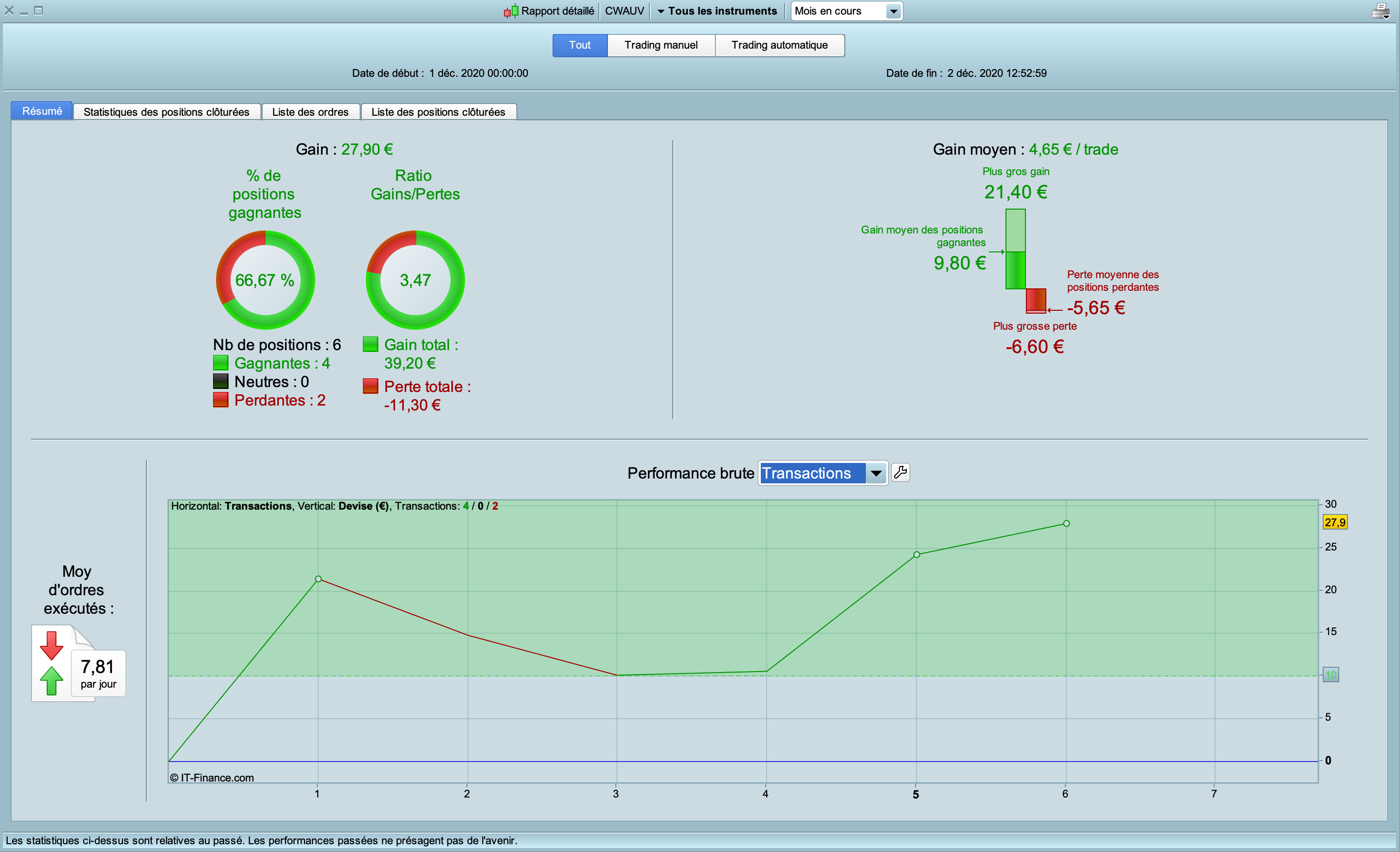Select the Tout filter button

tap(579, 45)
